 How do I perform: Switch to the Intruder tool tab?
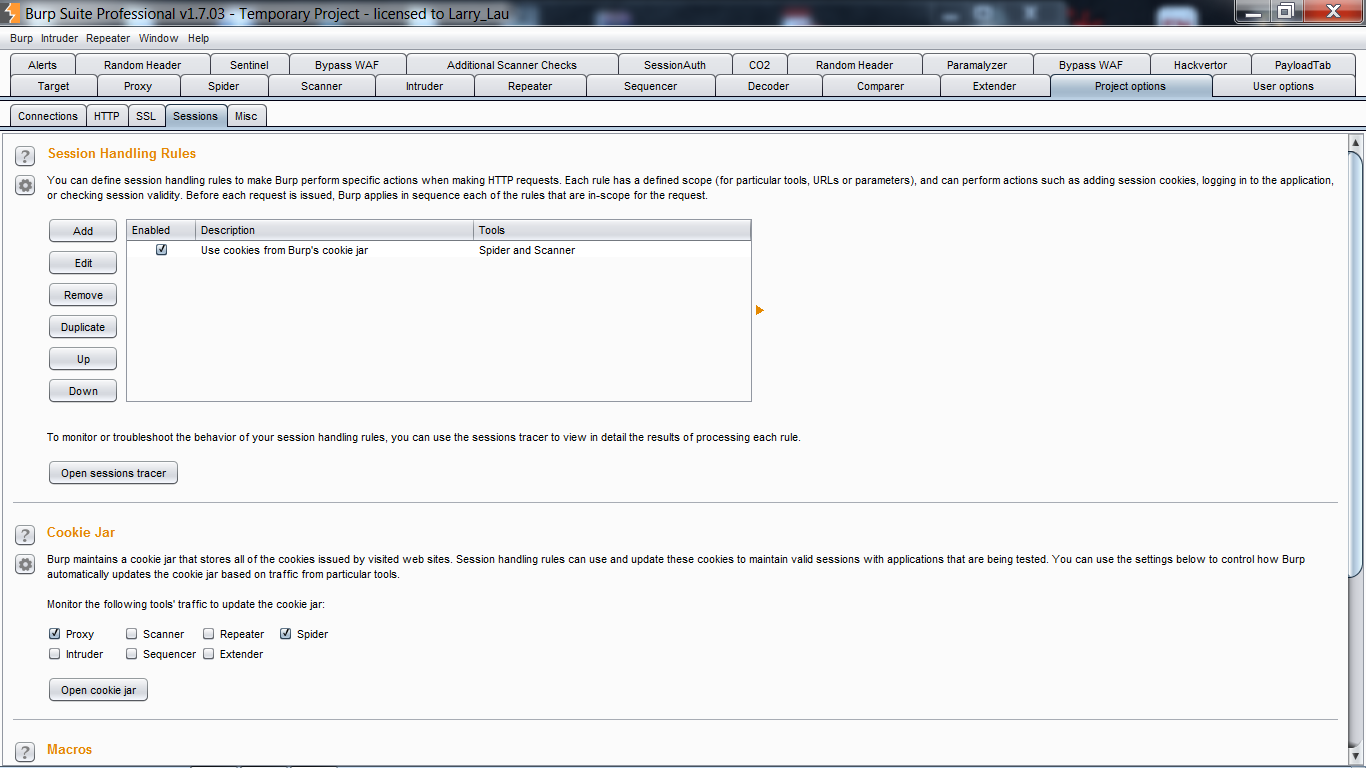point(425,86)
